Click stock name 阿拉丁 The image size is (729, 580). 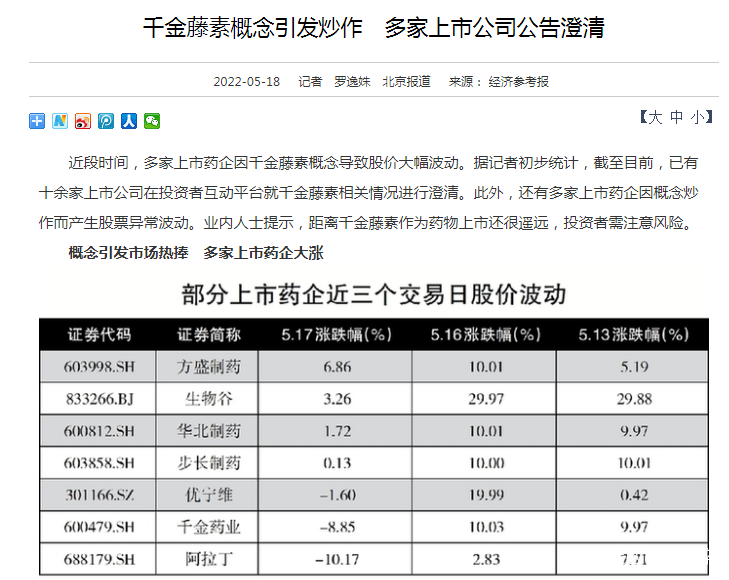[209, 559]
